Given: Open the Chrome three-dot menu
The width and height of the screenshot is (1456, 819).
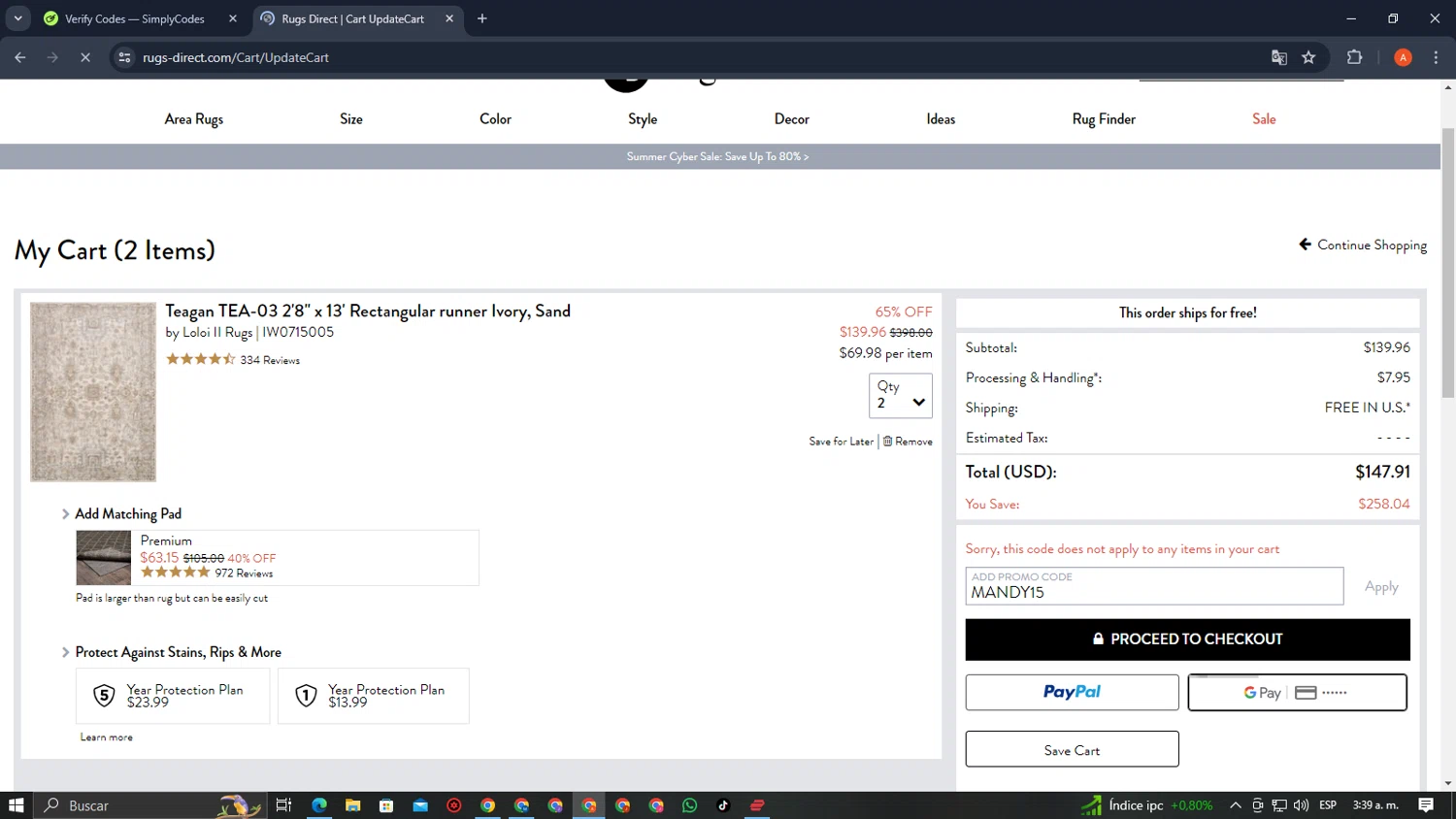Looking at the screenshot, I should click(x=1436, y=57).
